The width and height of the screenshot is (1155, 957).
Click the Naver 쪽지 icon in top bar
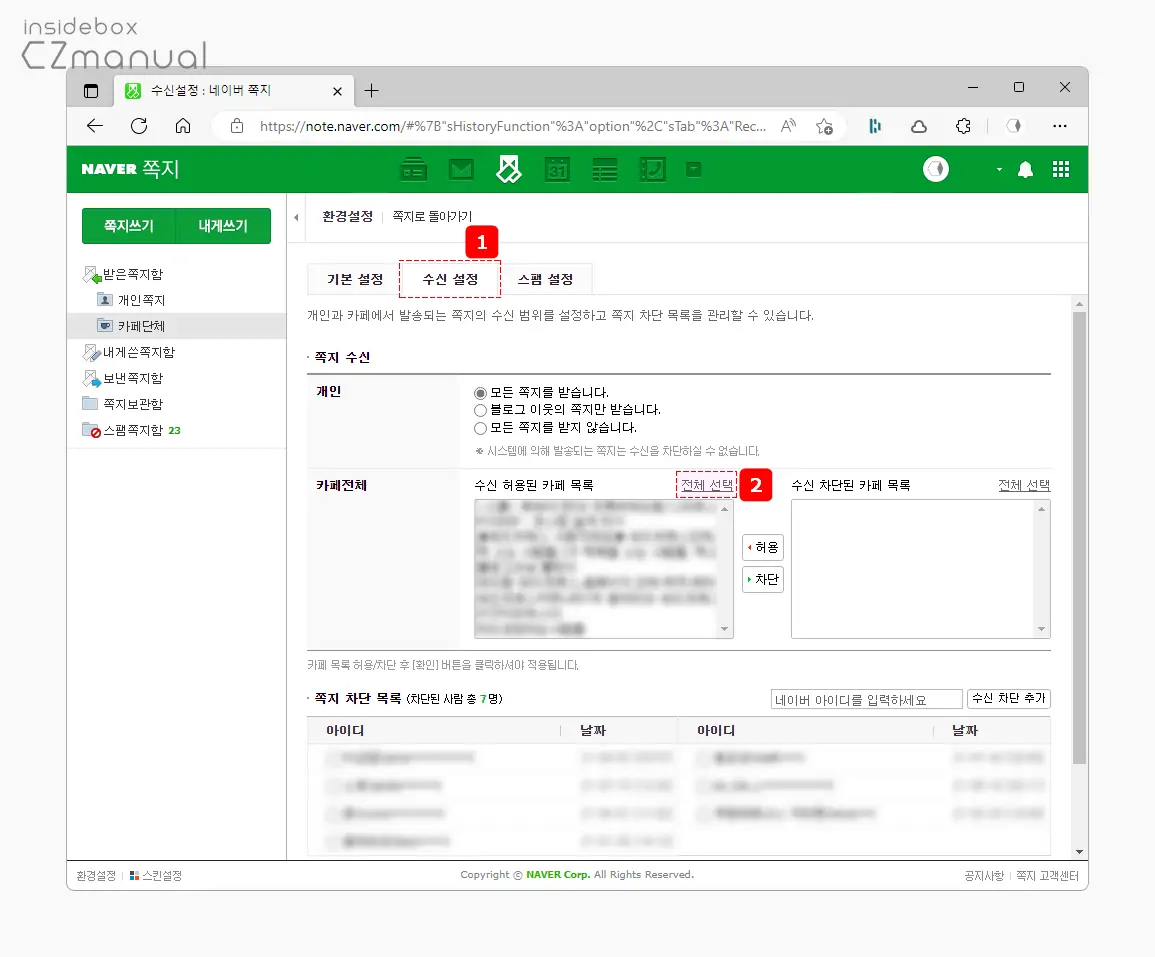tap(509, 169)
